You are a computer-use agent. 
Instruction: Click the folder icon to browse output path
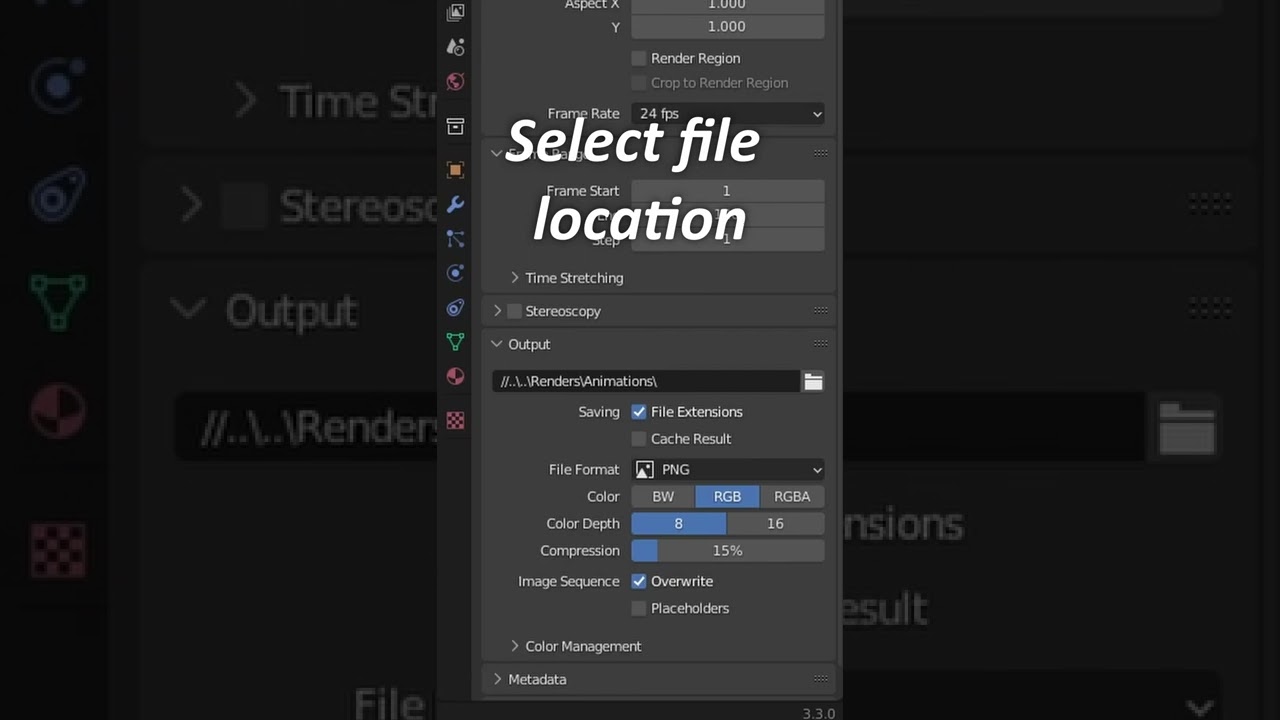[x=813, y=381]
